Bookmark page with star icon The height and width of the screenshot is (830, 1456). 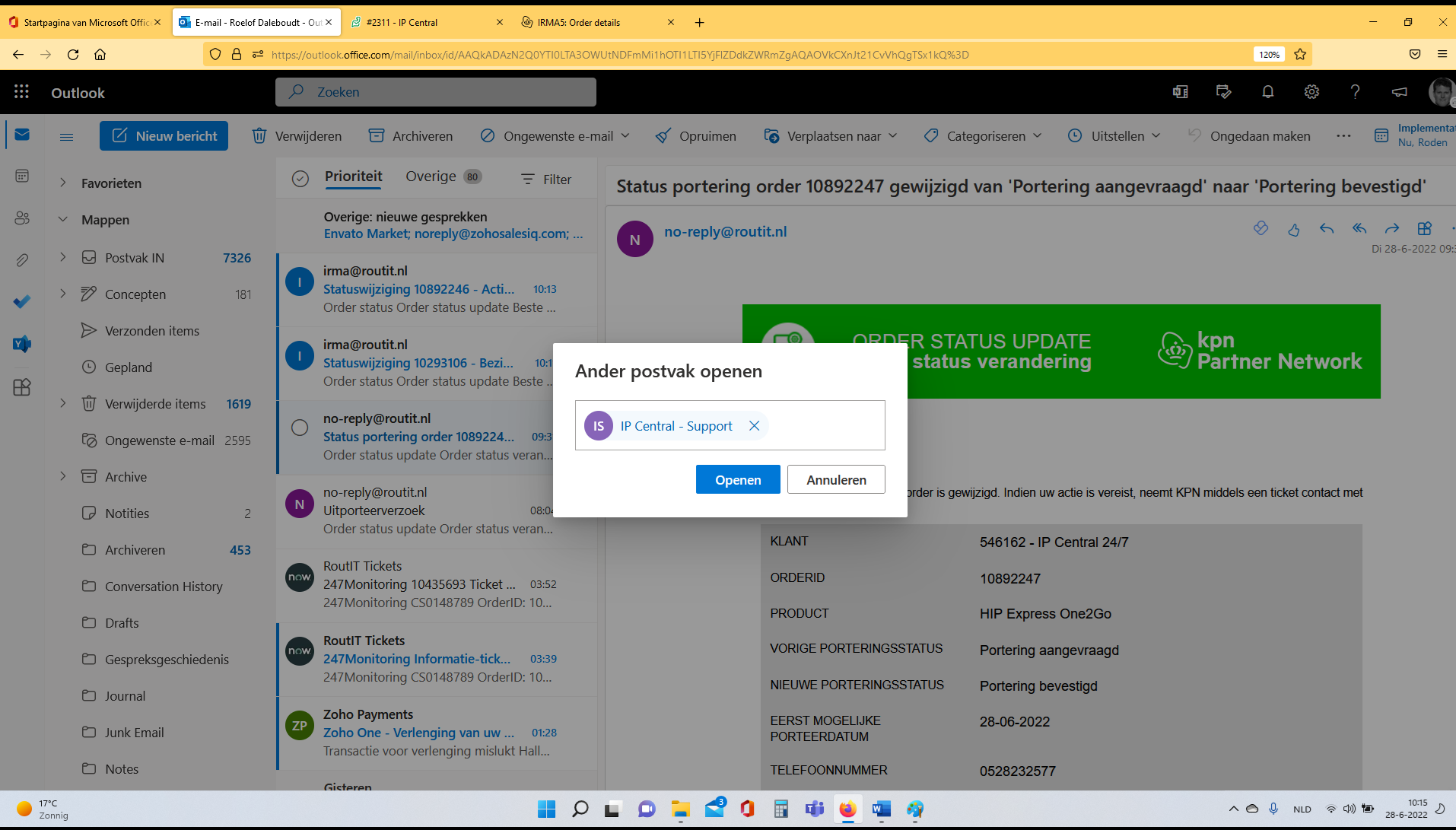coord(1300,54)
